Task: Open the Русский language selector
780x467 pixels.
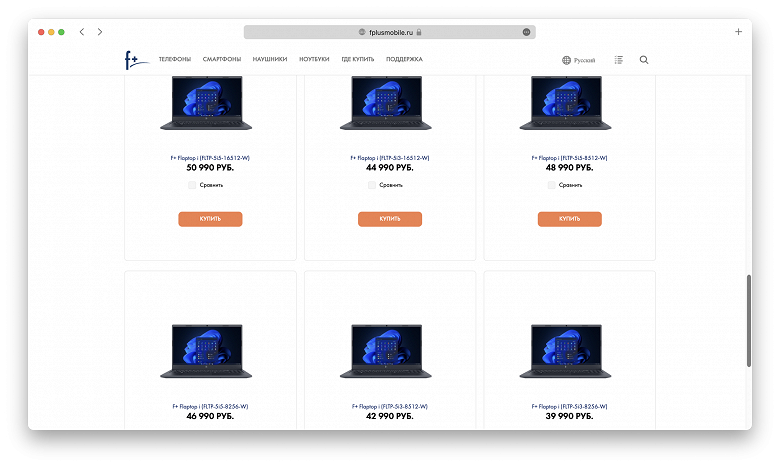Action: tap(584, 60)
